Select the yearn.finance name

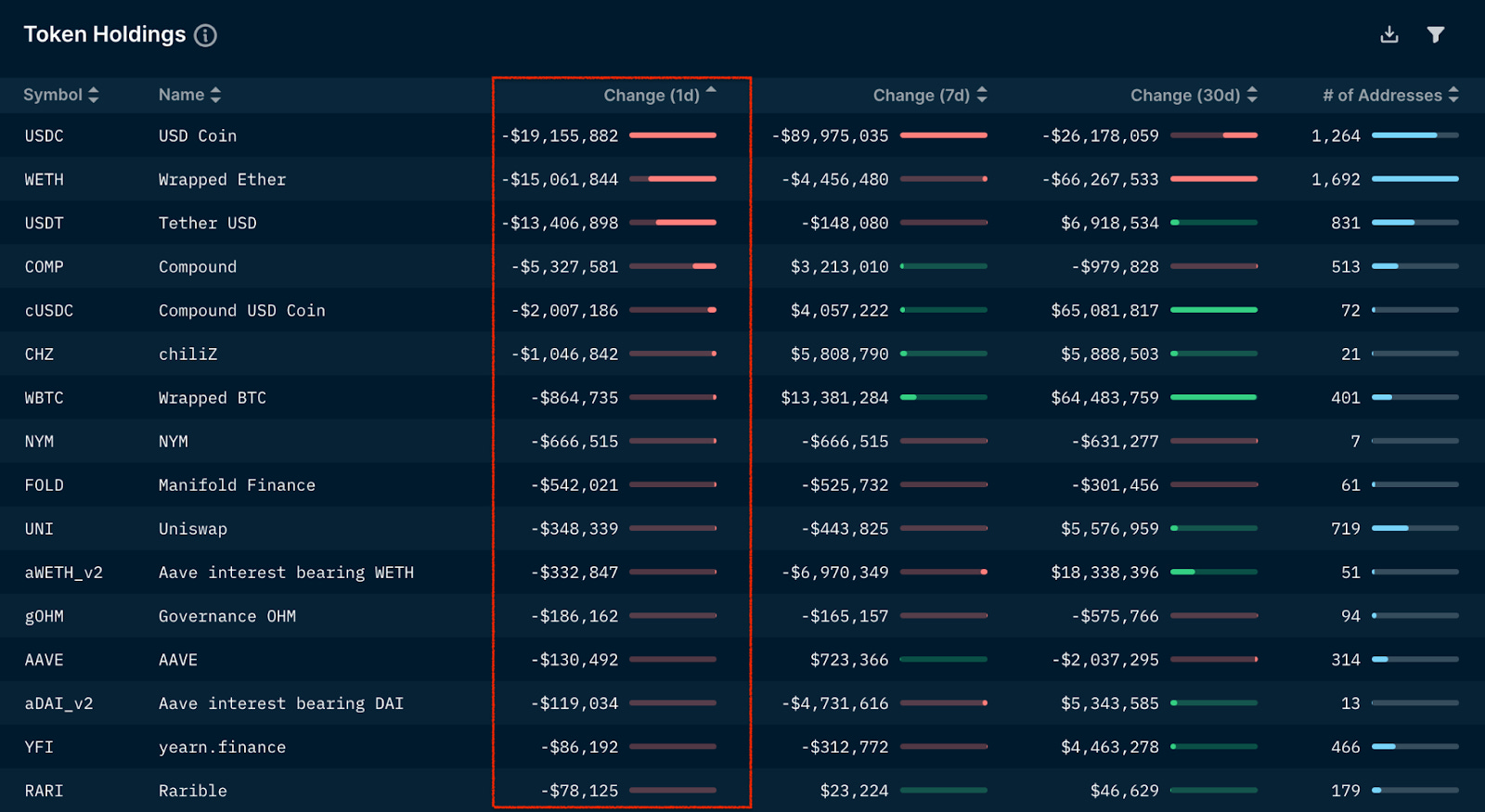point(222,747)
